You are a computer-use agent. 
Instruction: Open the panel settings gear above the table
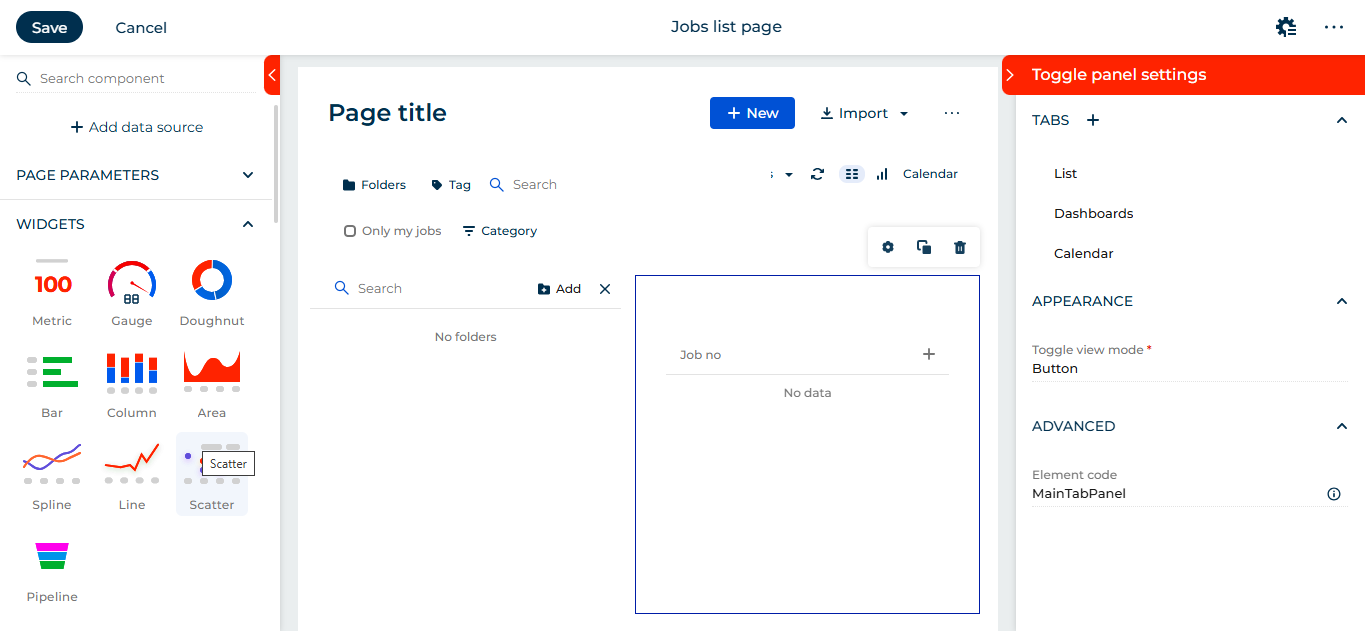click(887, 246)
